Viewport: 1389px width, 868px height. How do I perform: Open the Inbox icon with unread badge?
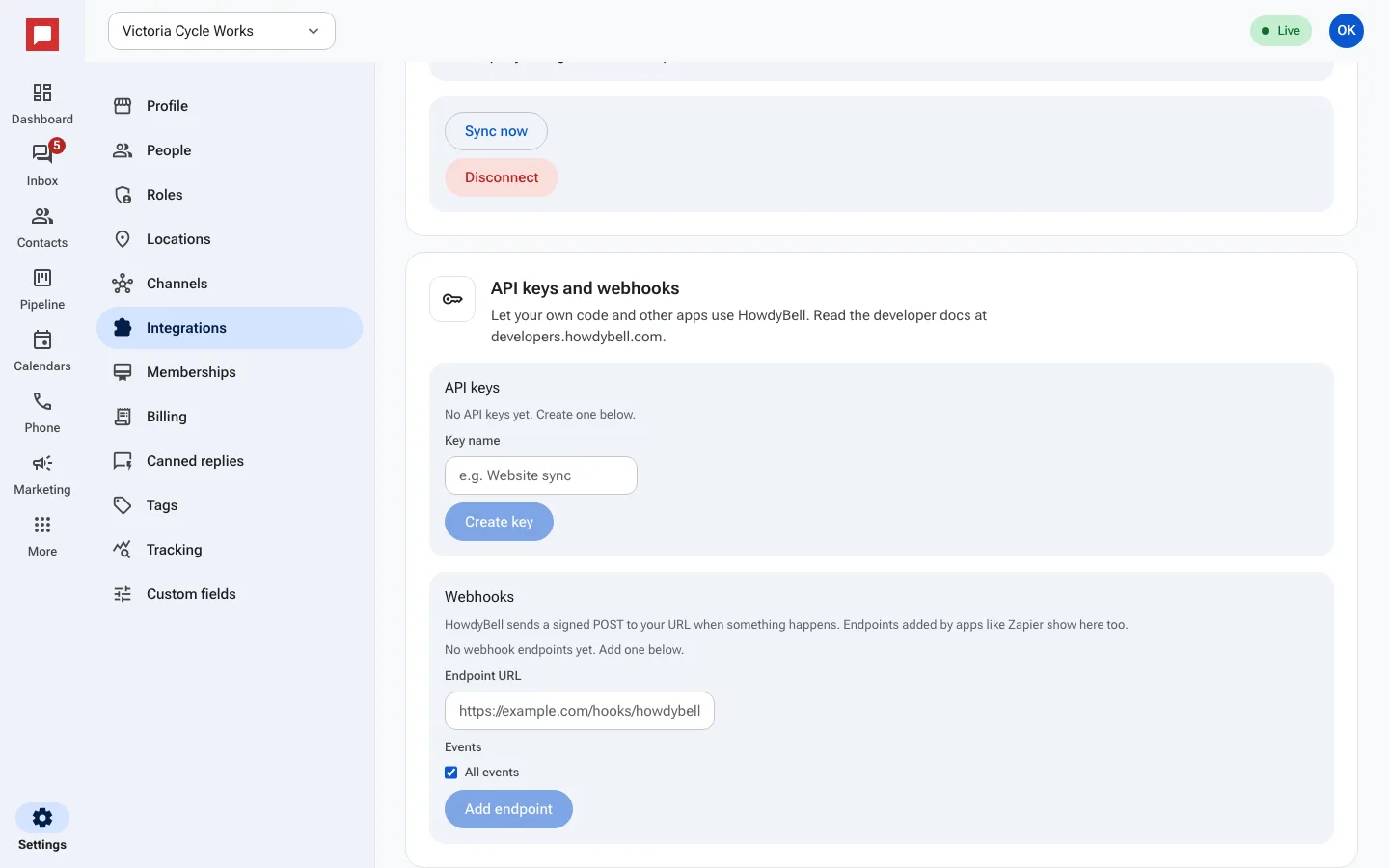click(42, 153)
